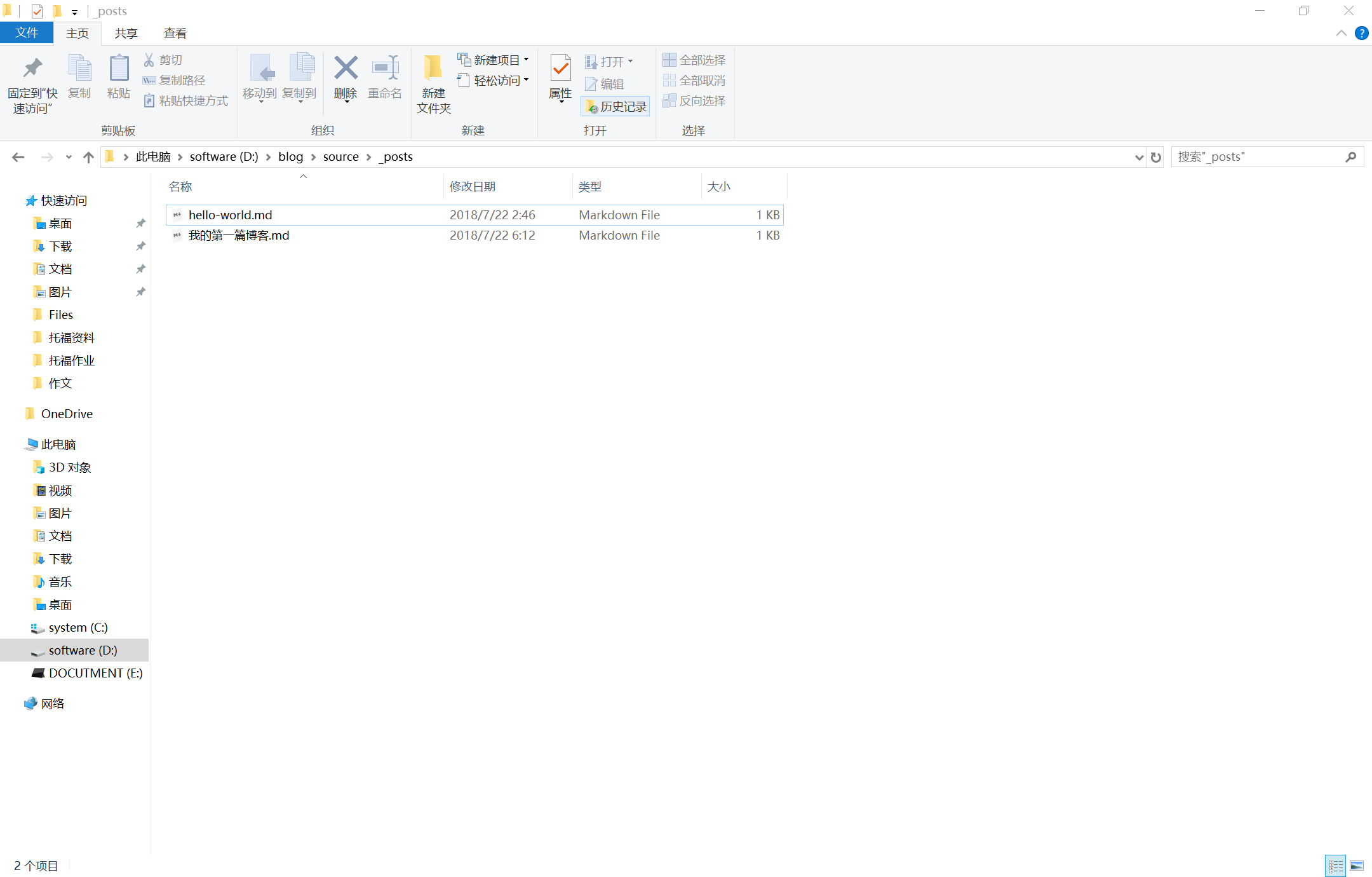Open address bar history dropdown

click(1139, 157)
